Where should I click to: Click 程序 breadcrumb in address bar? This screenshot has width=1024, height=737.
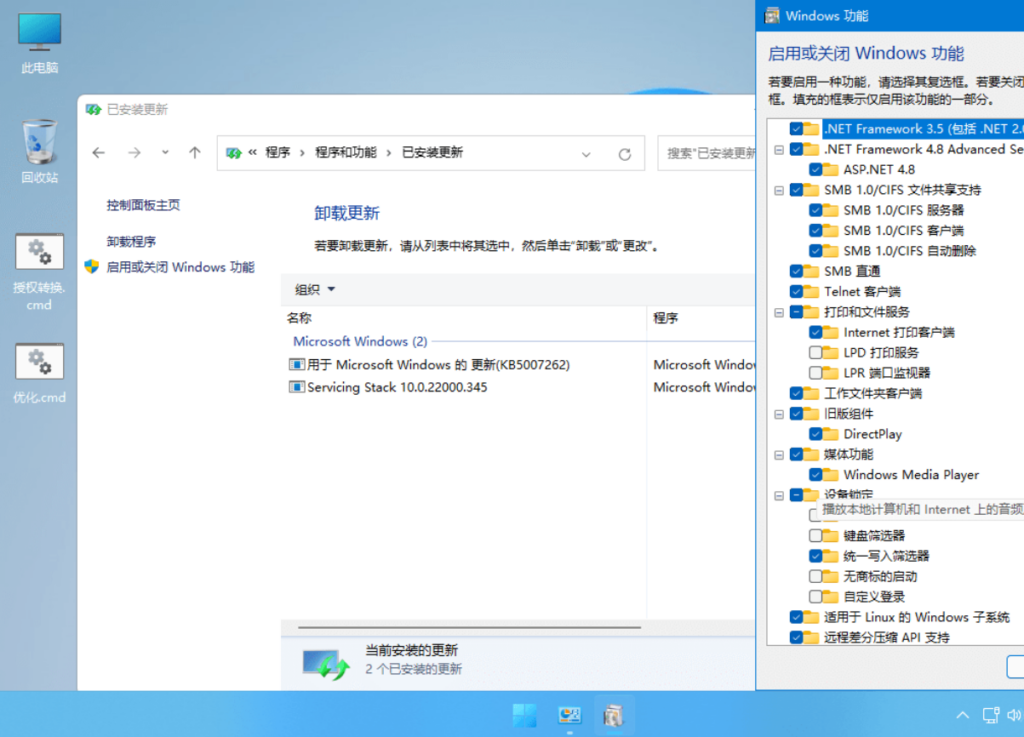[x=278, y=153]
